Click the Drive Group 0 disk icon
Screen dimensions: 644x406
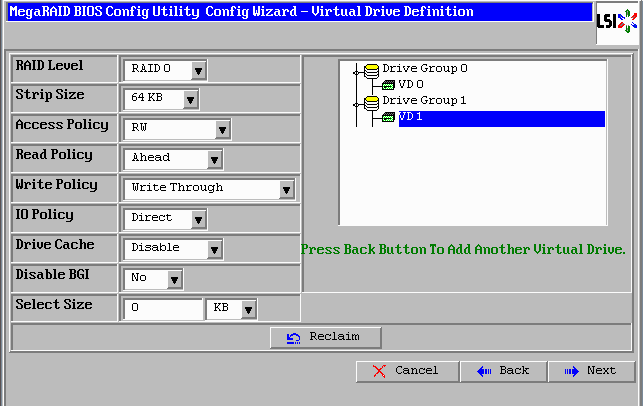372,70
